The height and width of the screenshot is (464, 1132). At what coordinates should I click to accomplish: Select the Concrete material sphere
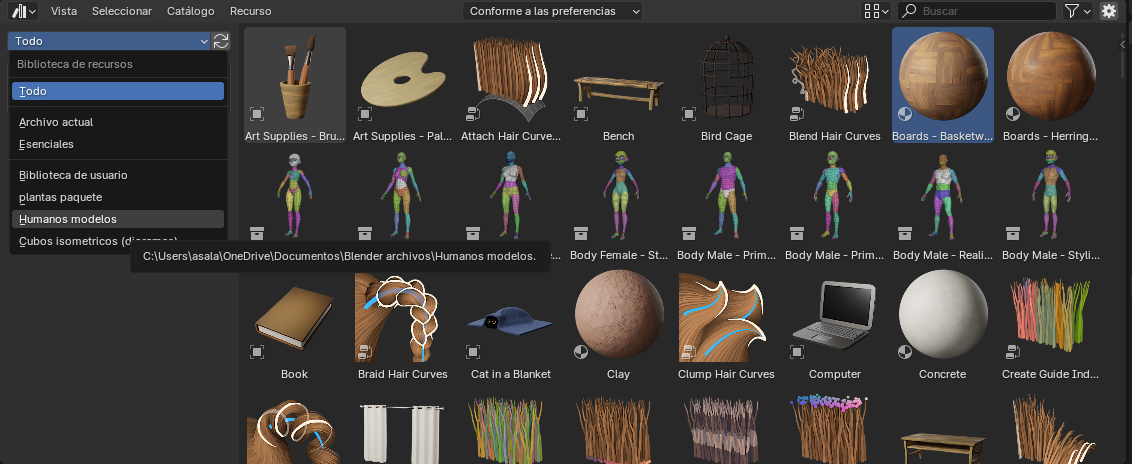pyautogui.click(x=943, y=323)
